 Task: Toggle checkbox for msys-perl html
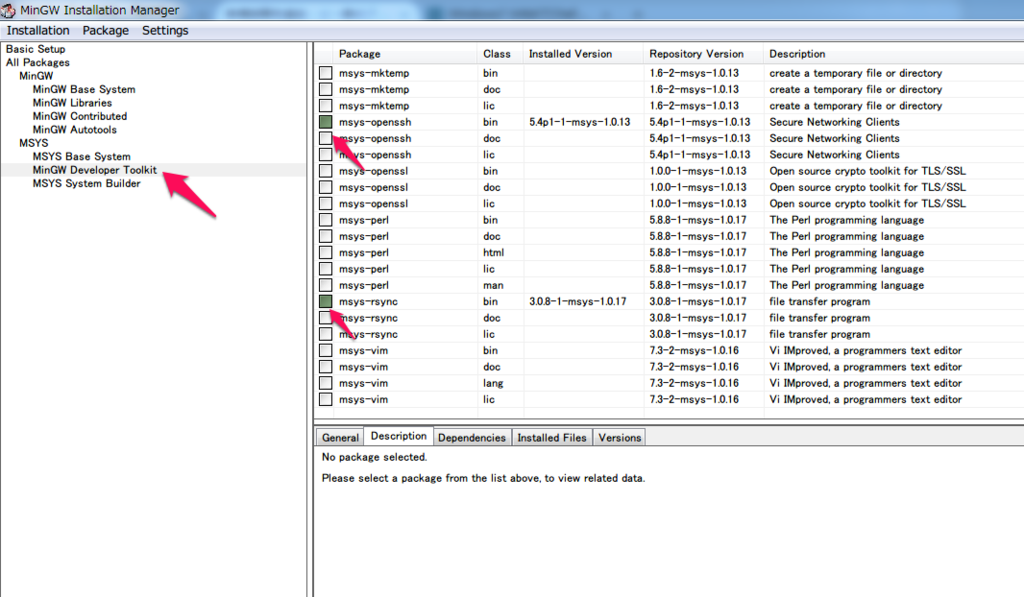point(325,253)
